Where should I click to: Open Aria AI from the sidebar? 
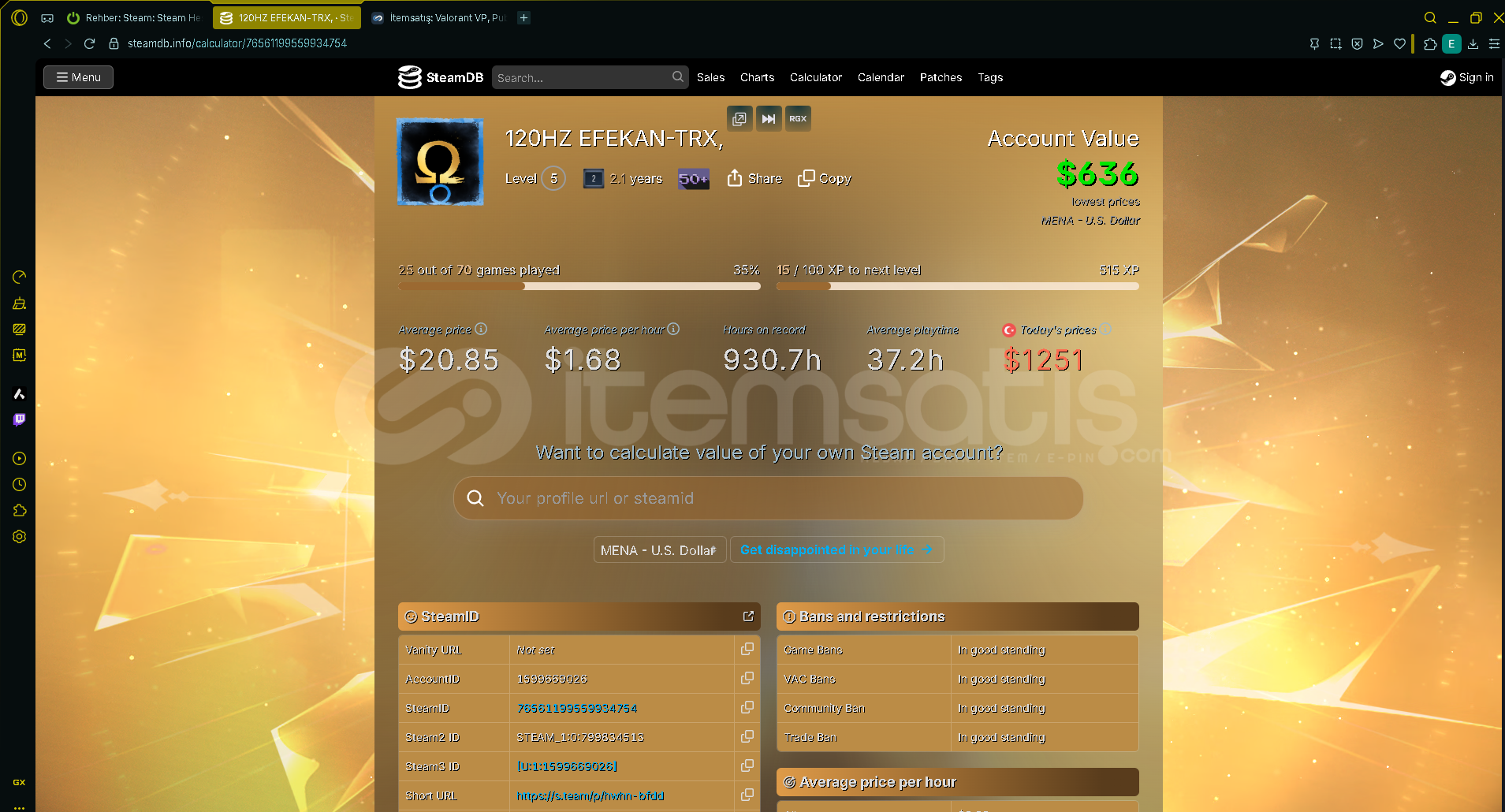pos(20,393)
